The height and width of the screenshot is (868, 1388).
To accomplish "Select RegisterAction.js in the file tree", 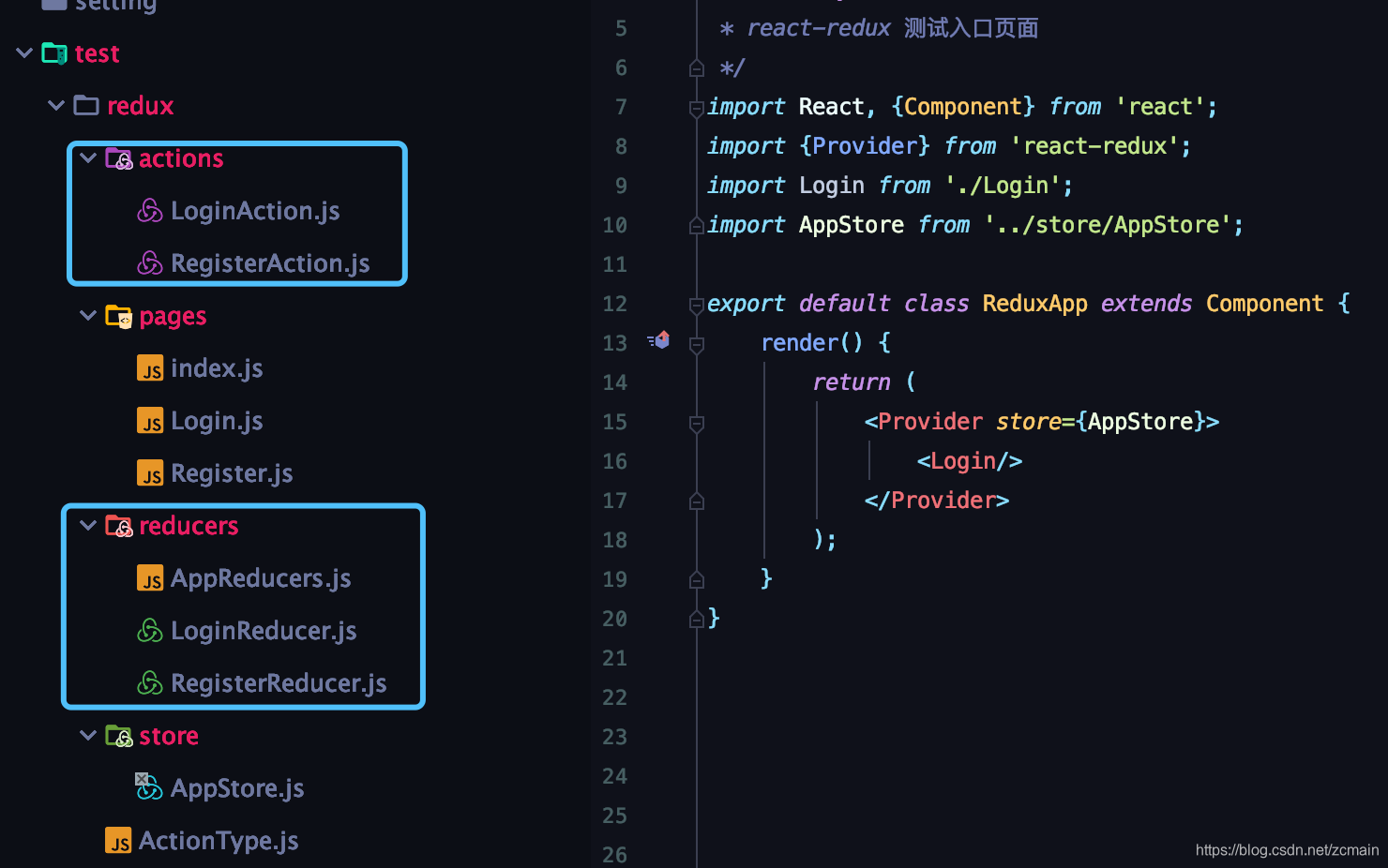I will (270, 263).
